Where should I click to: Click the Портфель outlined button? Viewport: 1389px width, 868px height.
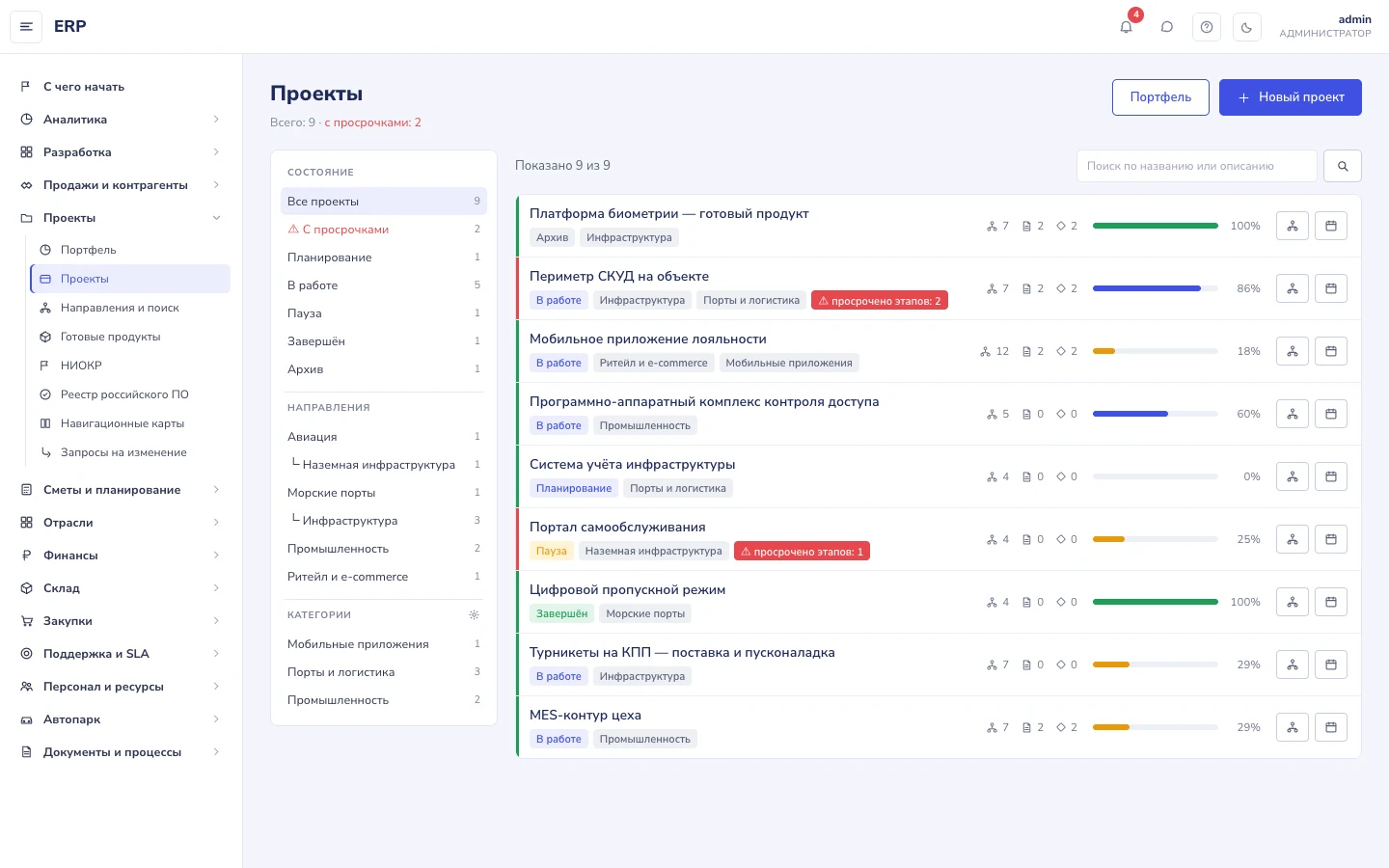1160,97
